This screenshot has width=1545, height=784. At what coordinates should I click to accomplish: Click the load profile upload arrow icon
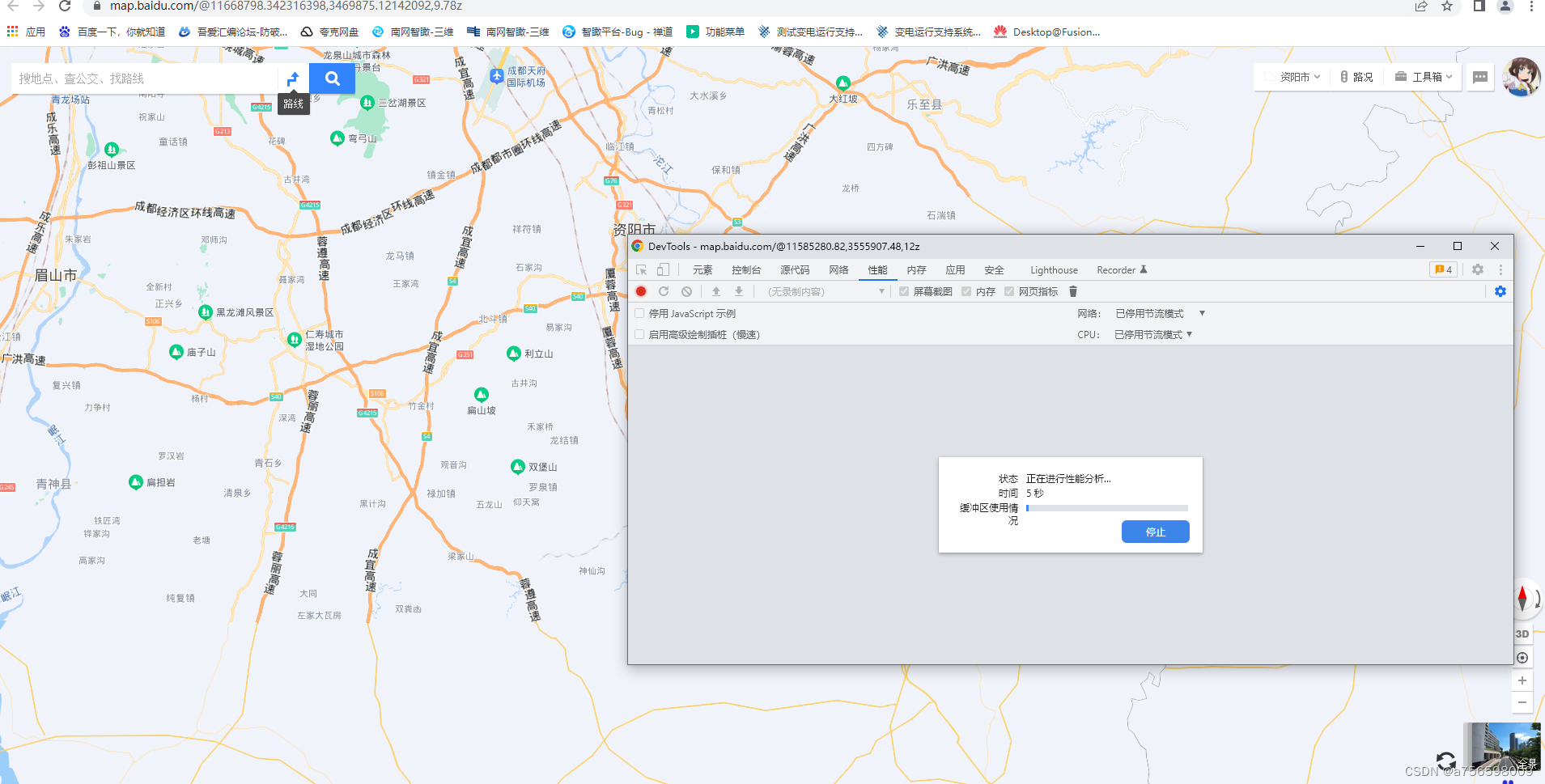[x=716, y=291]
